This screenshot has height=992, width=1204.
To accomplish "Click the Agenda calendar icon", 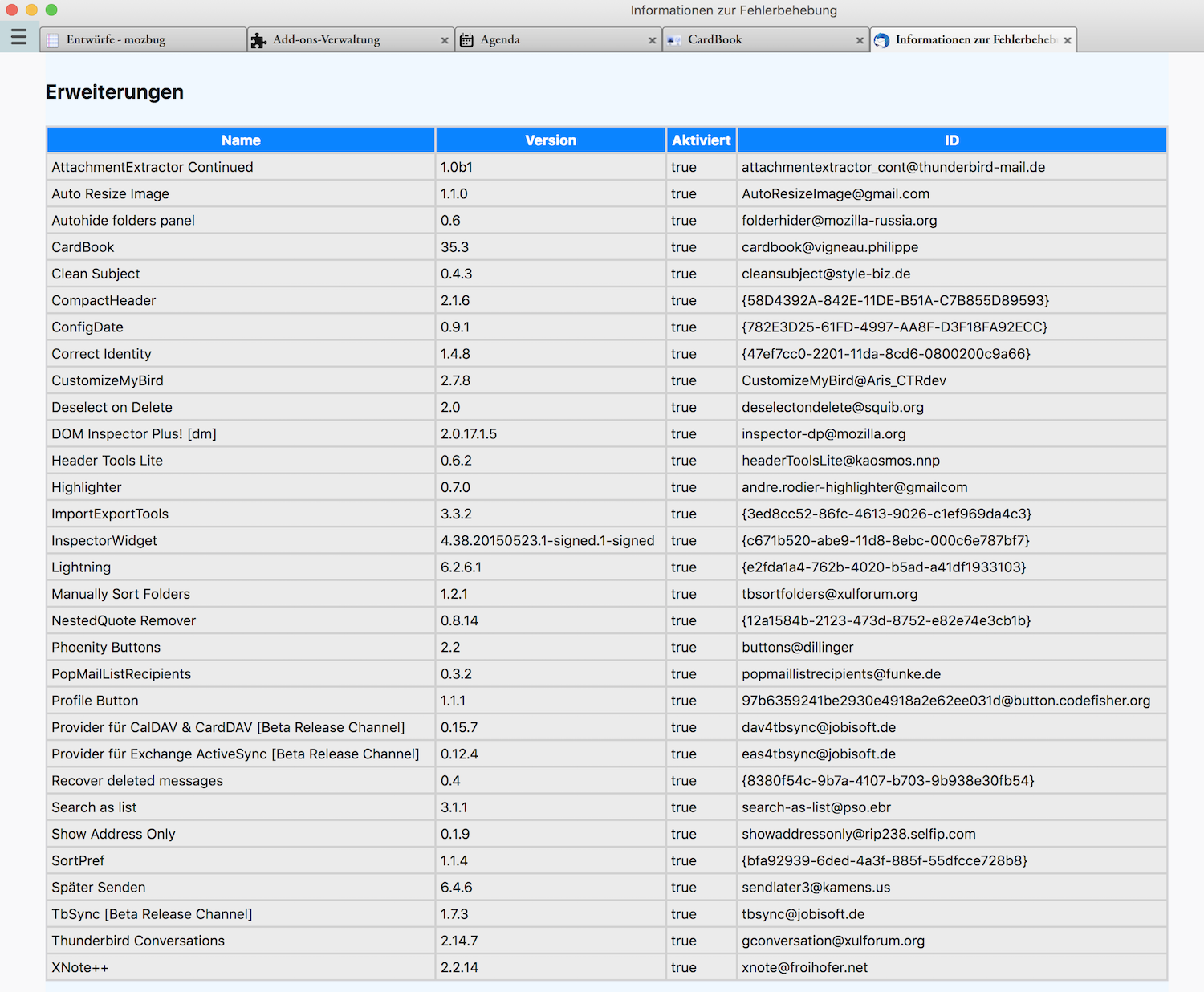I will click(x=466, y=40).
